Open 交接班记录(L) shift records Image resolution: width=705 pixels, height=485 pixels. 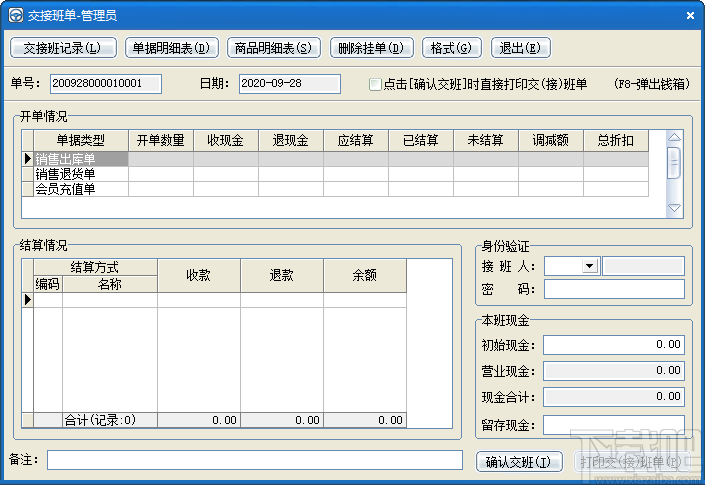pos(63,48)
